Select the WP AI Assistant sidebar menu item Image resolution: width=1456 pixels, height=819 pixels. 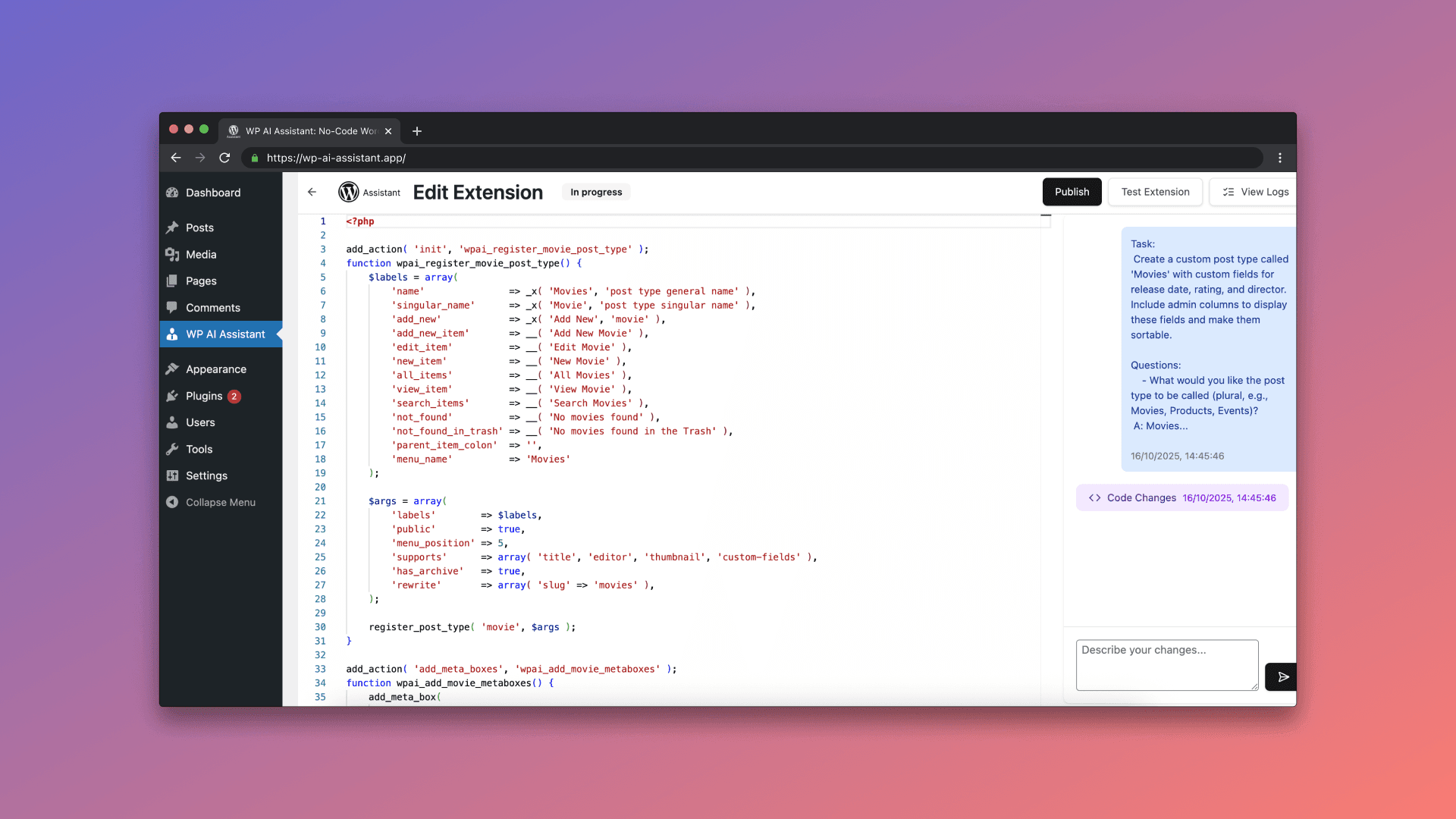pyautogui.click(x=224, y=334)
